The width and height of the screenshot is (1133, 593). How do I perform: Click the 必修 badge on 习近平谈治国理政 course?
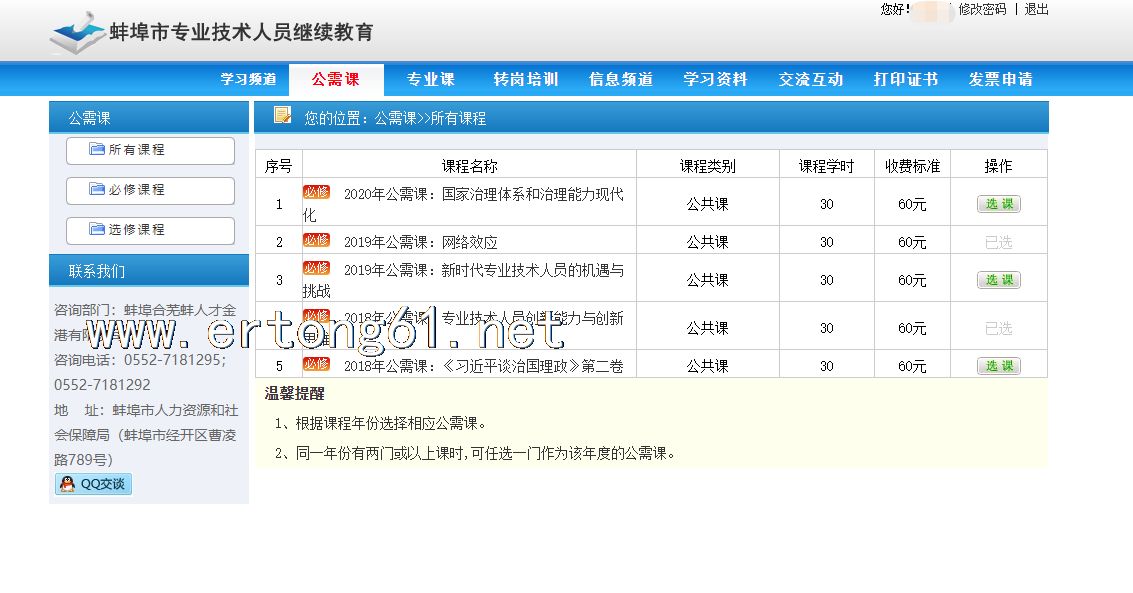coord(316,364)
